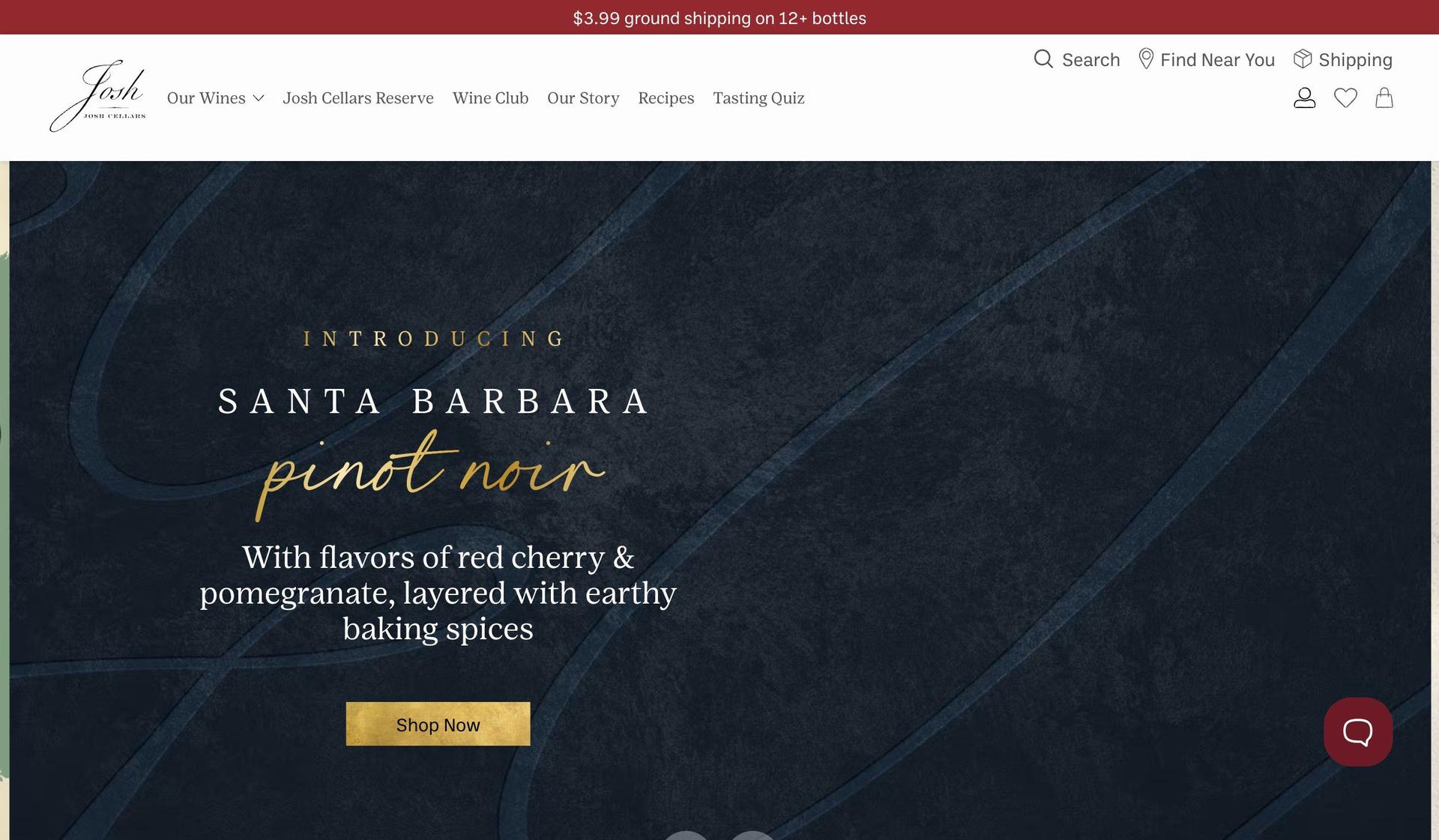1439x840 pixels.
Task: Click the $3.99 ground shipping banner
Action: 719,18
